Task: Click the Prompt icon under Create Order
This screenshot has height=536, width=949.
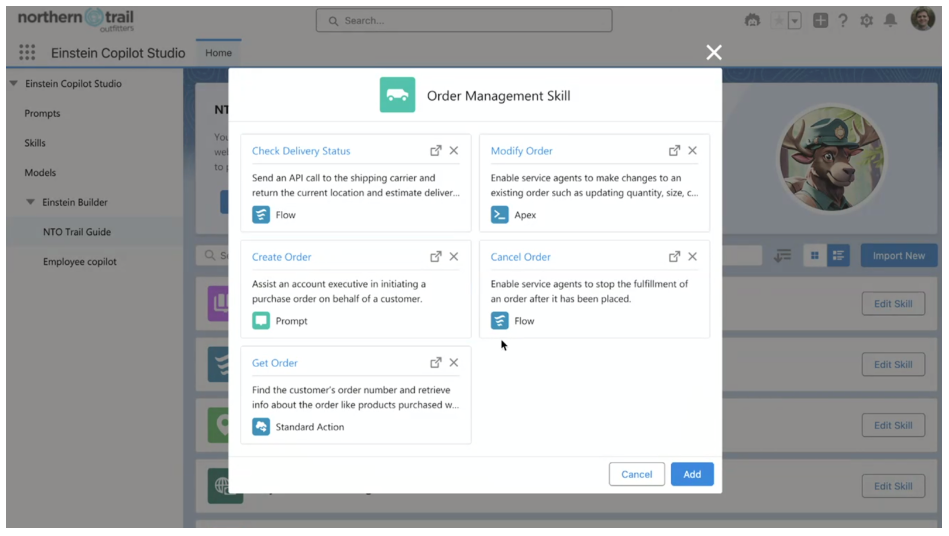Action: pyautogui.click(x=261, y=321)
